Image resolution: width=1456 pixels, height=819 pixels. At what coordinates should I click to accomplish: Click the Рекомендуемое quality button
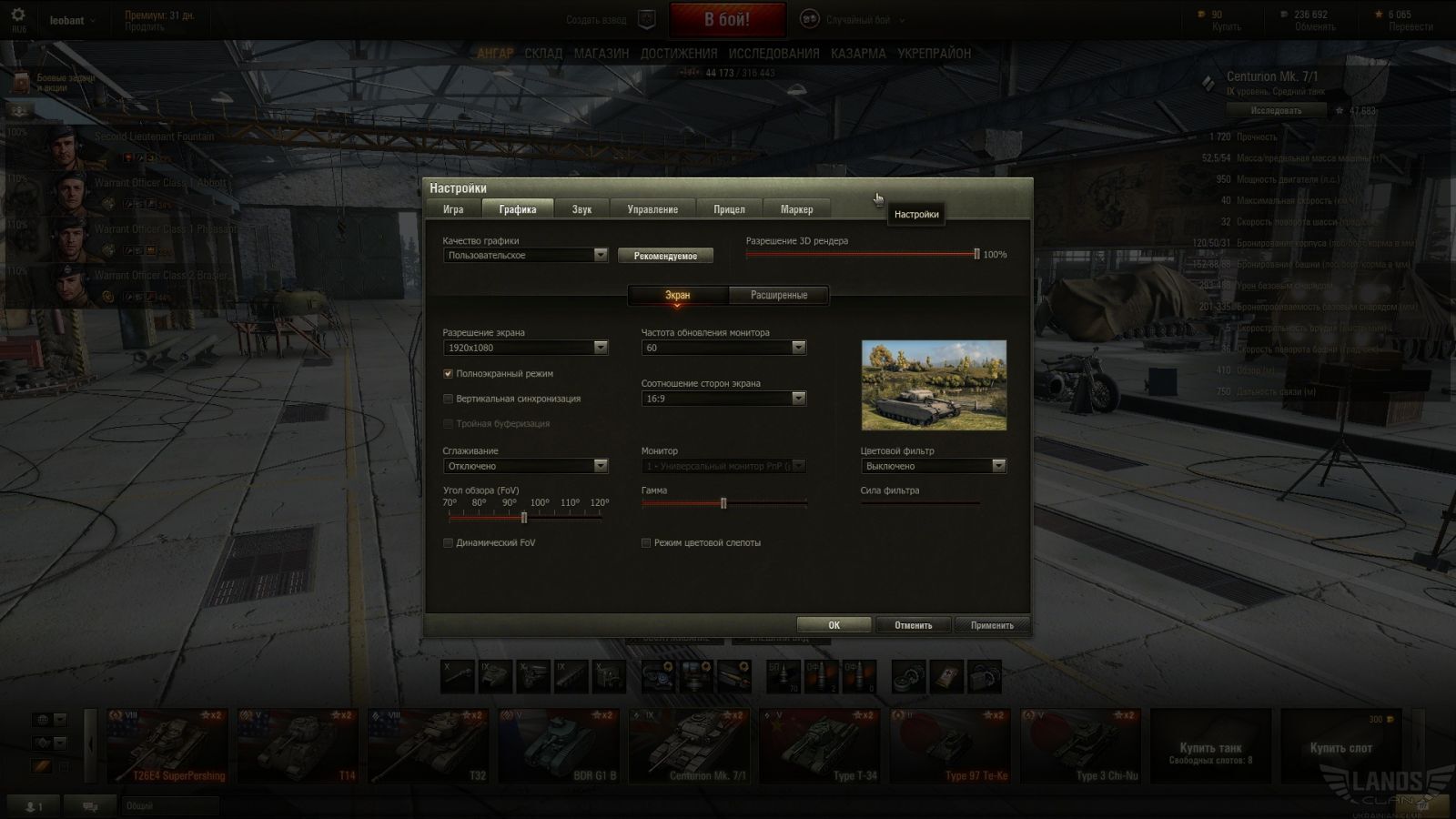(665, 256)
